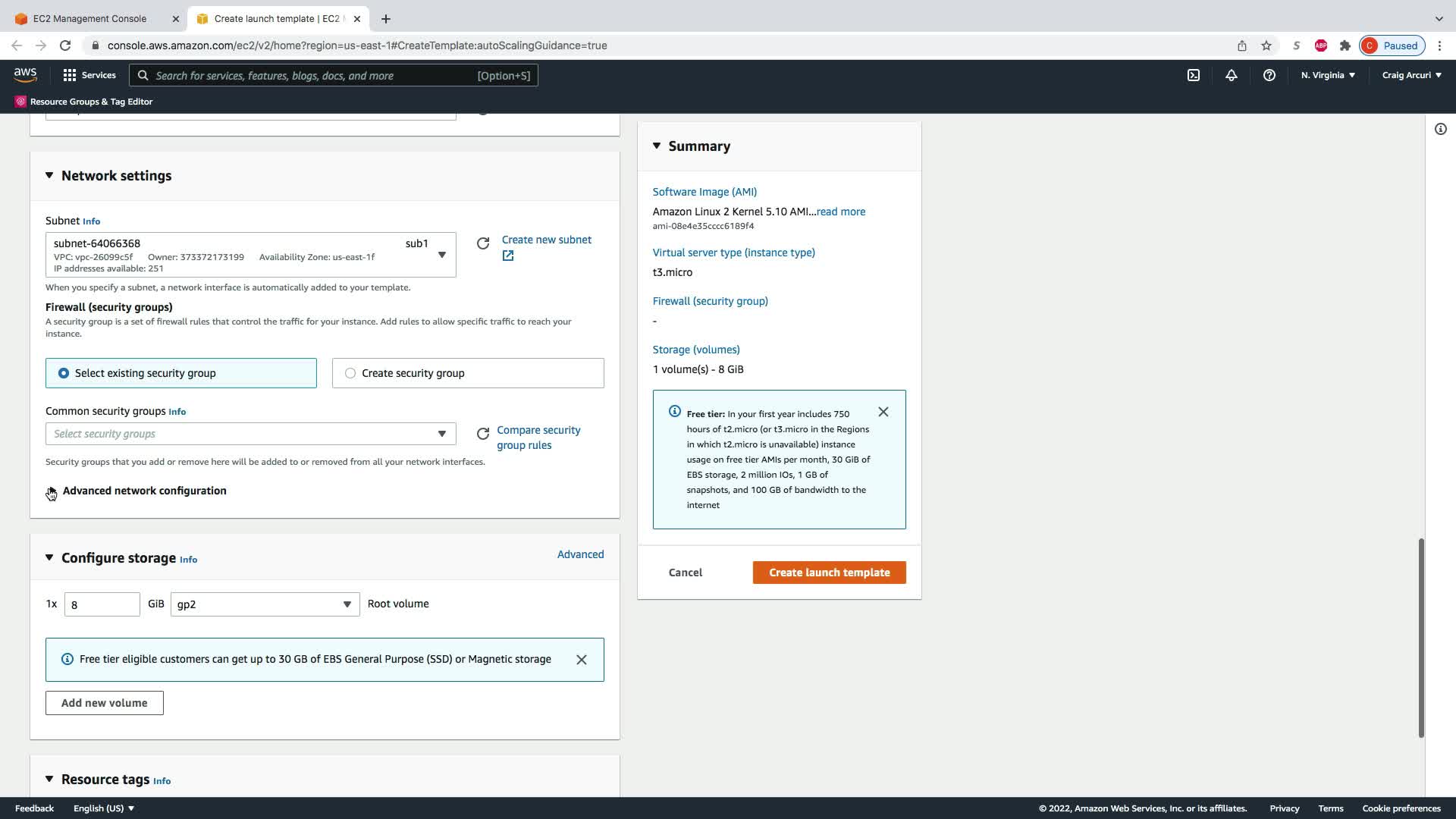Open the help question mark icon
Screen dimensions: 1456x819
point(1269,75)
